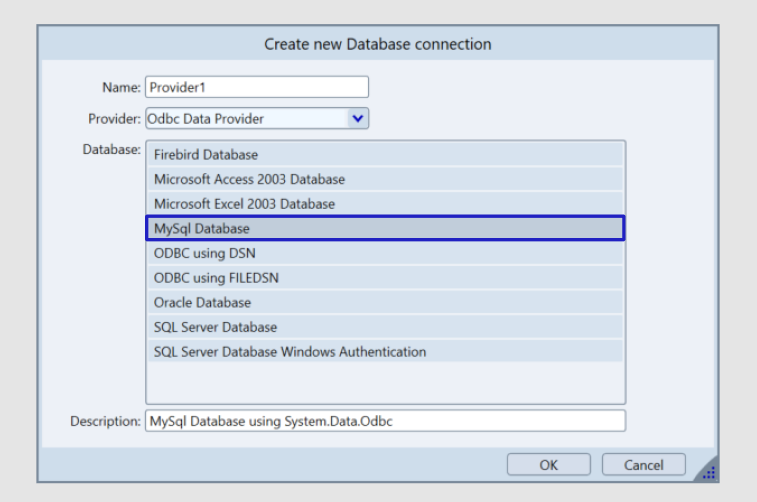This screenshot has height=502, width=757.
Task: Open the Provider dropdown arrow
Action: [358, 119]
